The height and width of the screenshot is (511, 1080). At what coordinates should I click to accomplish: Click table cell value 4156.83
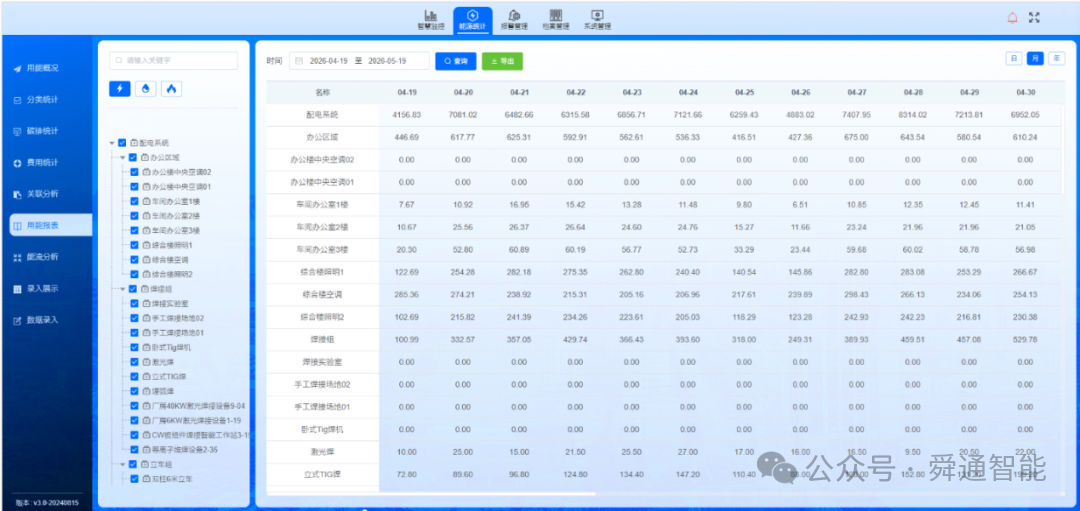pos(407,115)
